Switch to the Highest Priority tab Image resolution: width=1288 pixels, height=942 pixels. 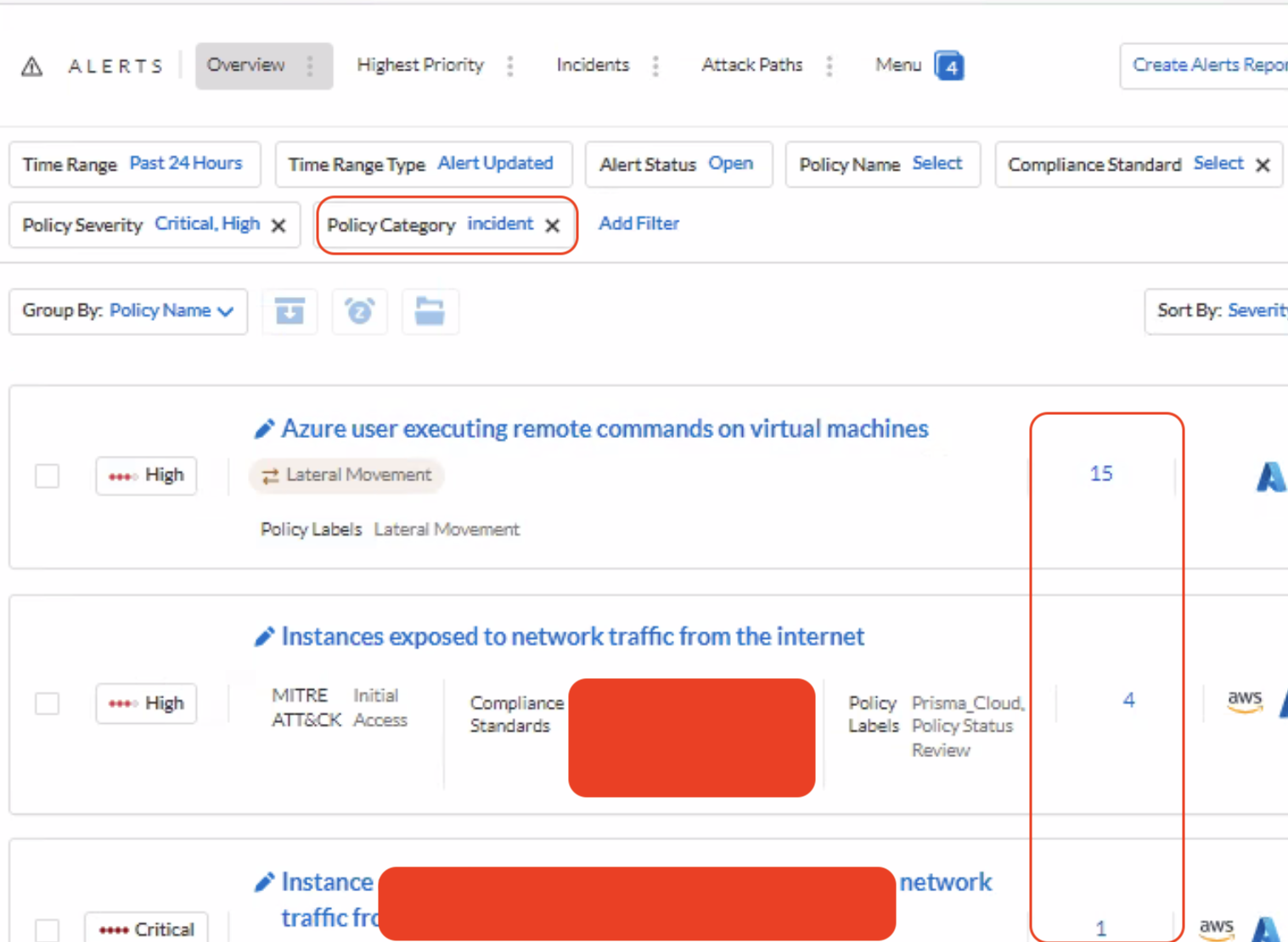click(419, 65)
